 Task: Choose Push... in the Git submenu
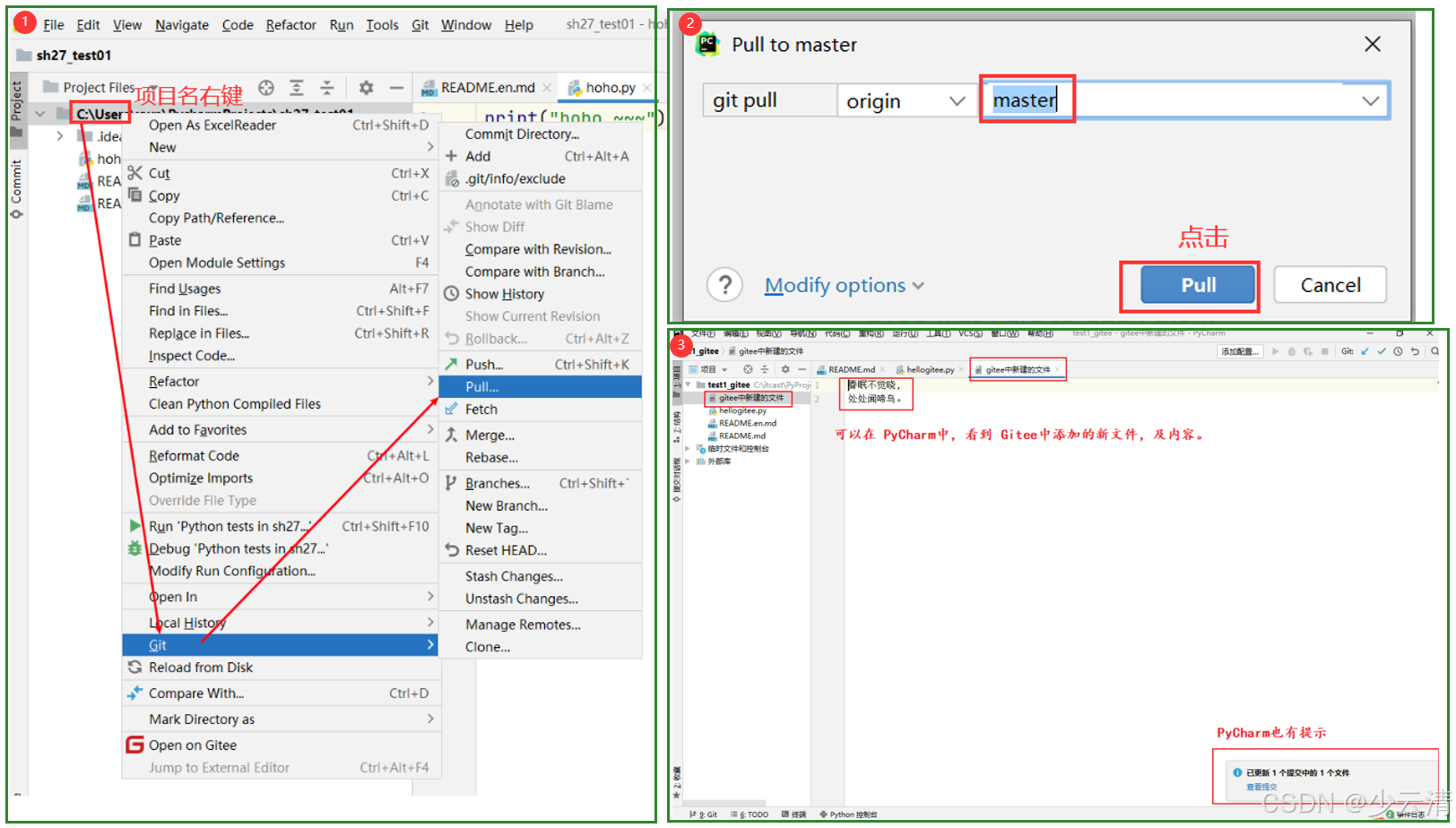coord(541,365)
